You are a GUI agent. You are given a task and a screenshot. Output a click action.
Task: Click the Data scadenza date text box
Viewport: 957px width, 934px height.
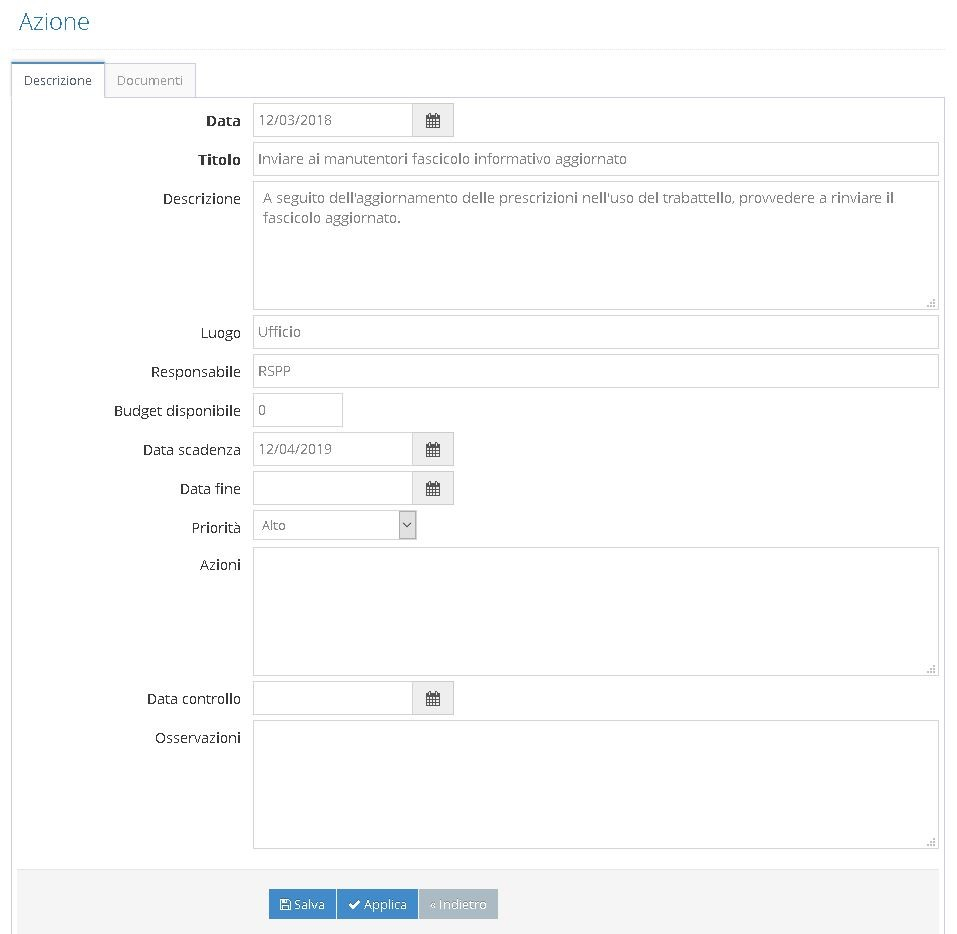[x=333, y=449]
